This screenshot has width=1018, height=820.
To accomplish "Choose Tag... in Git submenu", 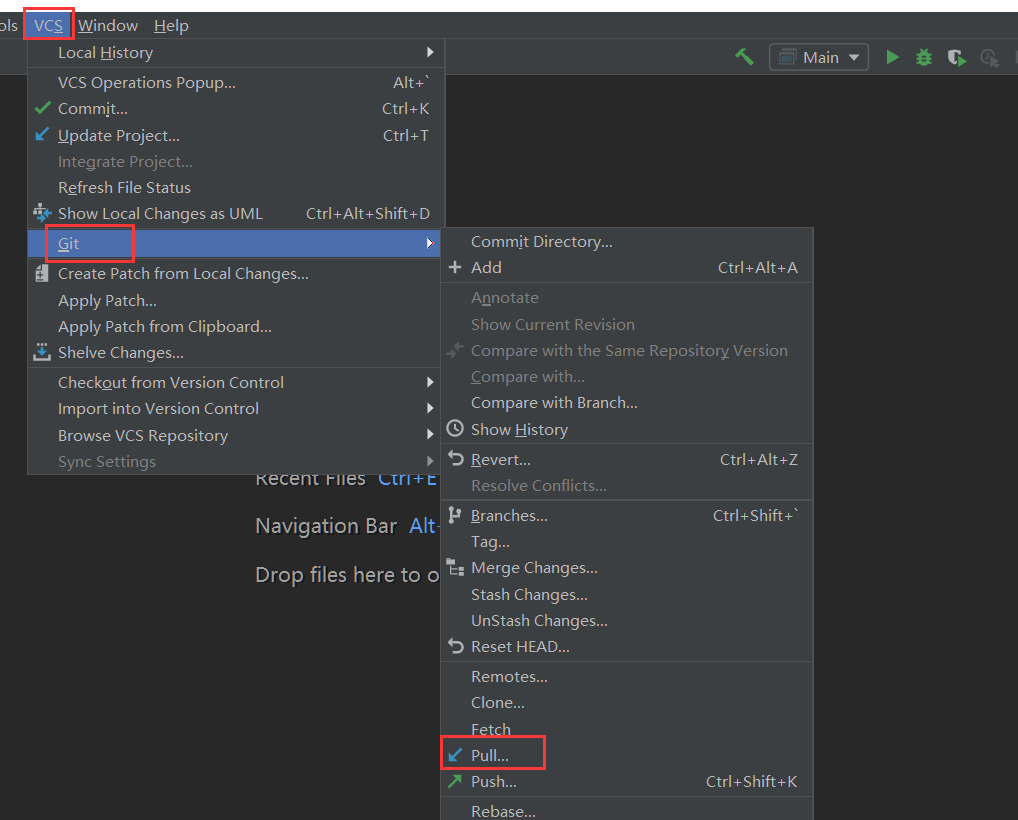I will (x=627, y=541).
